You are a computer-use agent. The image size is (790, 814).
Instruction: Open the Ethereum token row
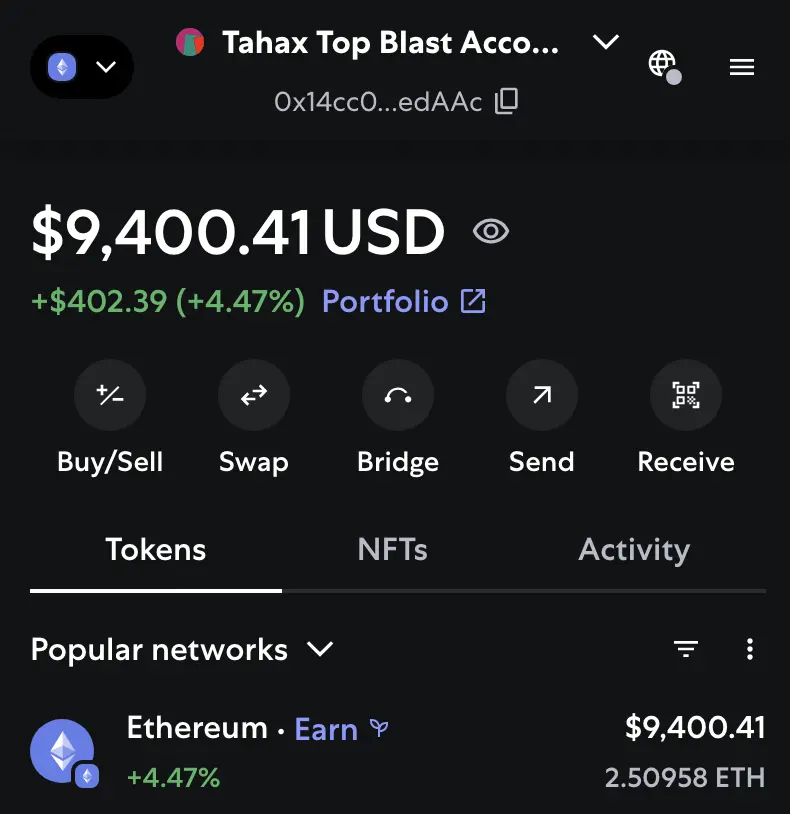(x=398, y=752)
